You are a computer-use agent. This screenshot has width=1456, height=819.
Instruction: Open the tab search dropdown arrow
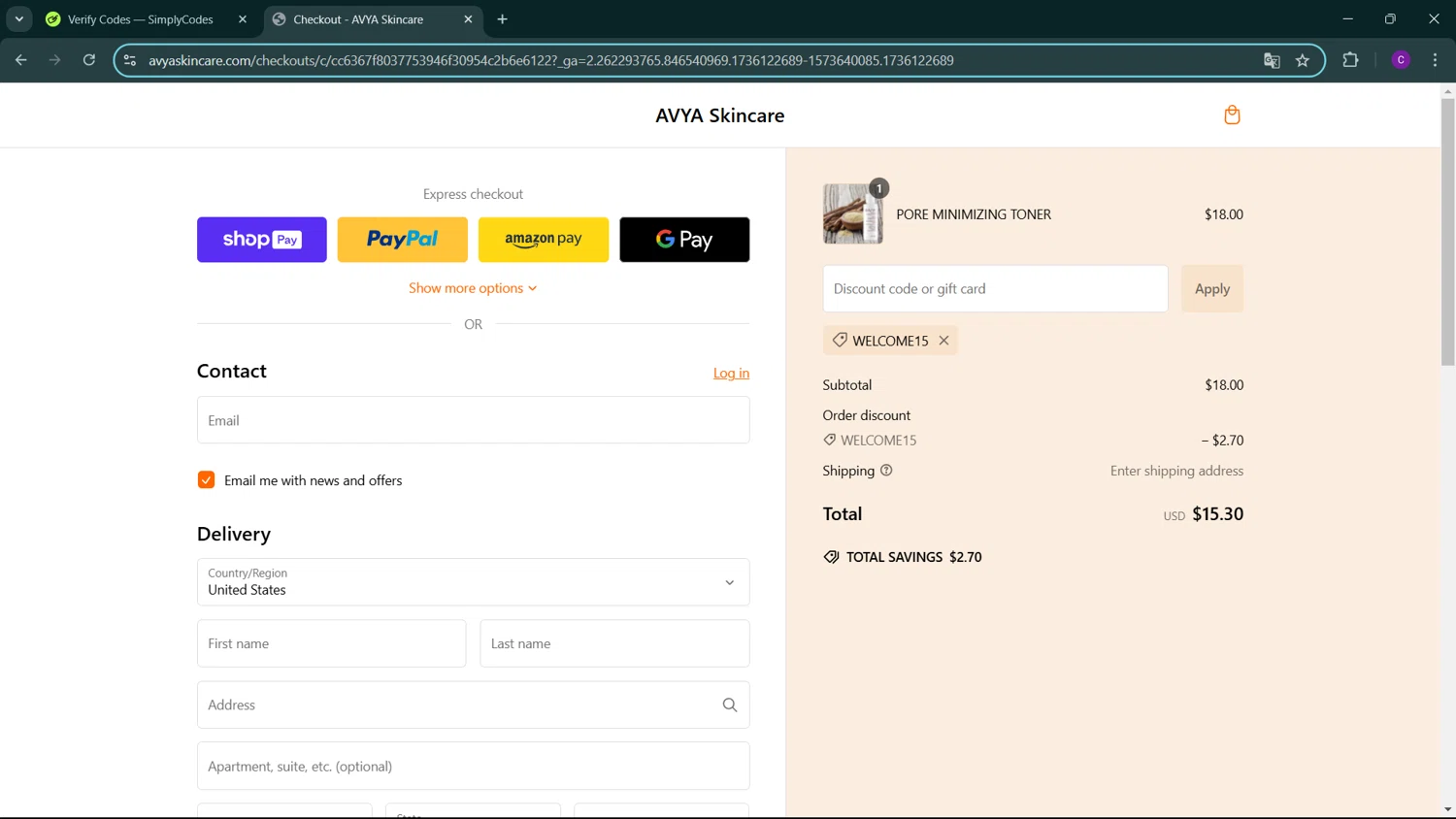tap(18, 19)
